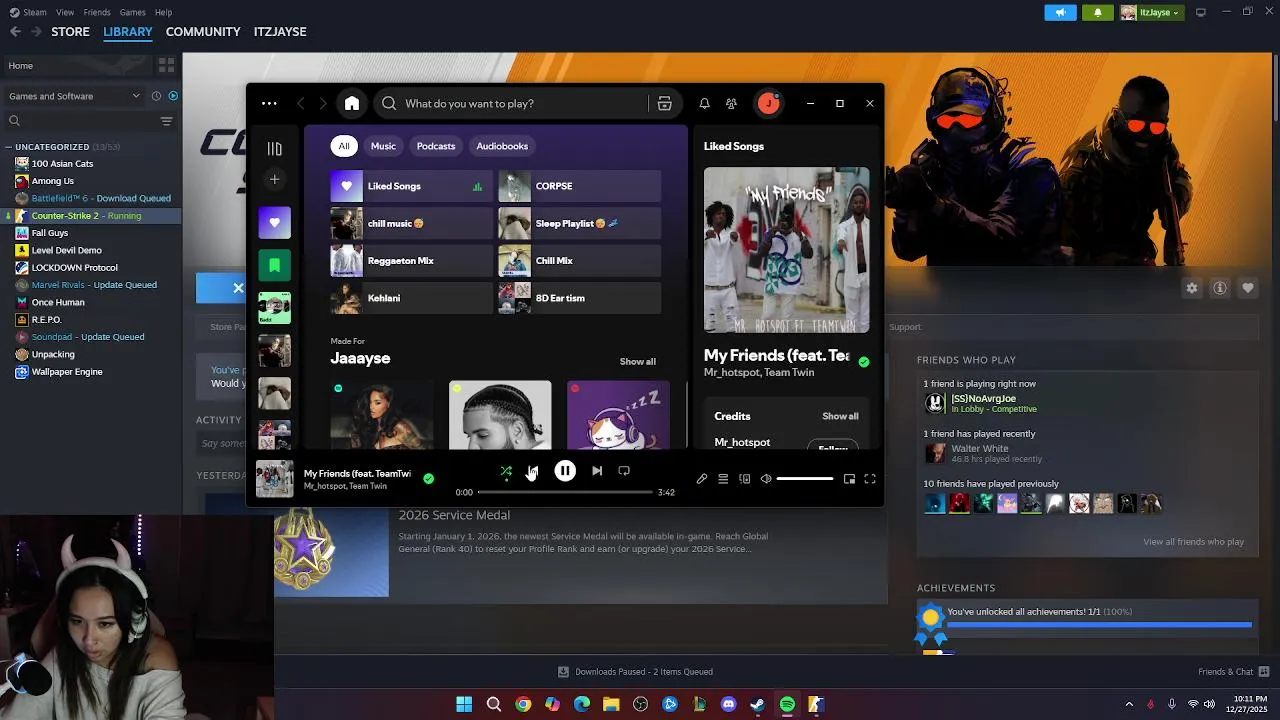Screen dimensions: 1280x720
Task: Open Spotify miniplayer icon
Action: point(849,479)
